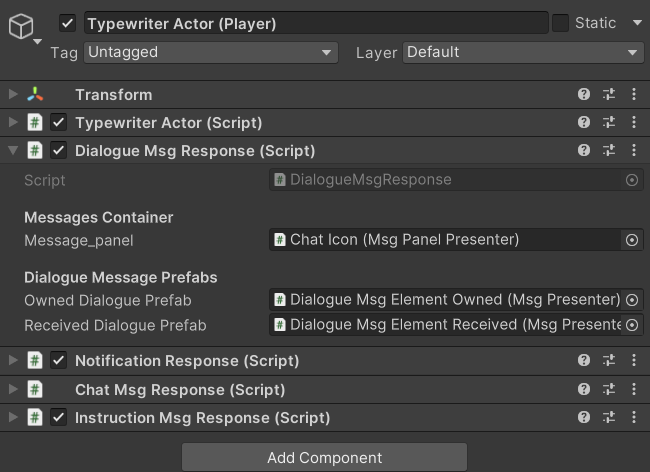Open presets for Notification Response script
This screenshot has height=472, width=650.
click(609, 361)
